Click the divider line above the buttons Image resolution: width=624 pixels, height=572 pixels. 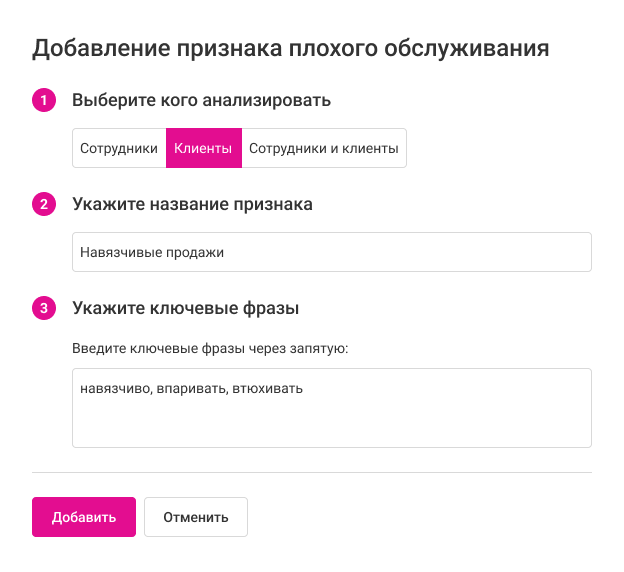(312, 472)
